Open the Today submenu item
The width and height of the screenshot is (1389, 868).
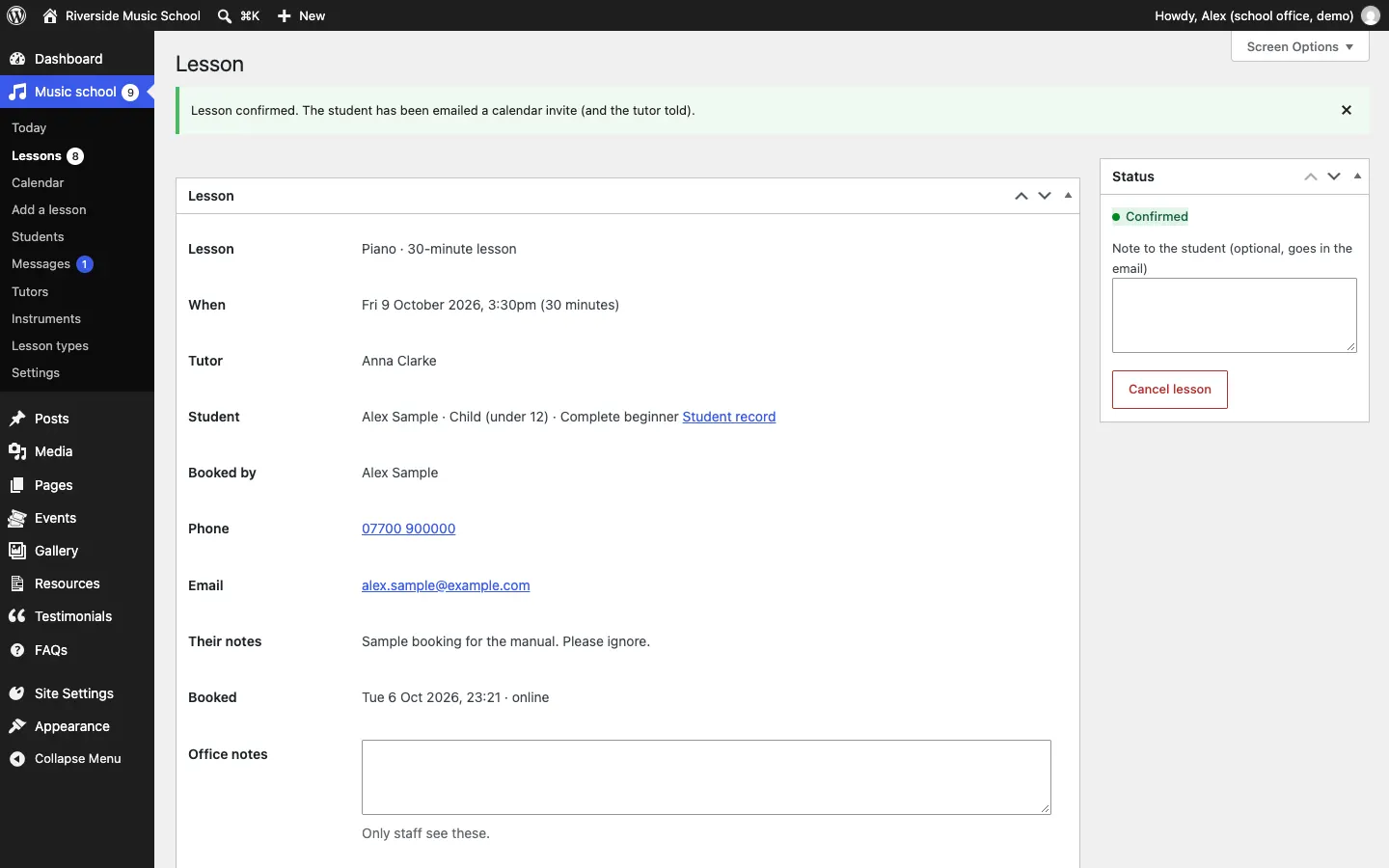click(29, 128)
